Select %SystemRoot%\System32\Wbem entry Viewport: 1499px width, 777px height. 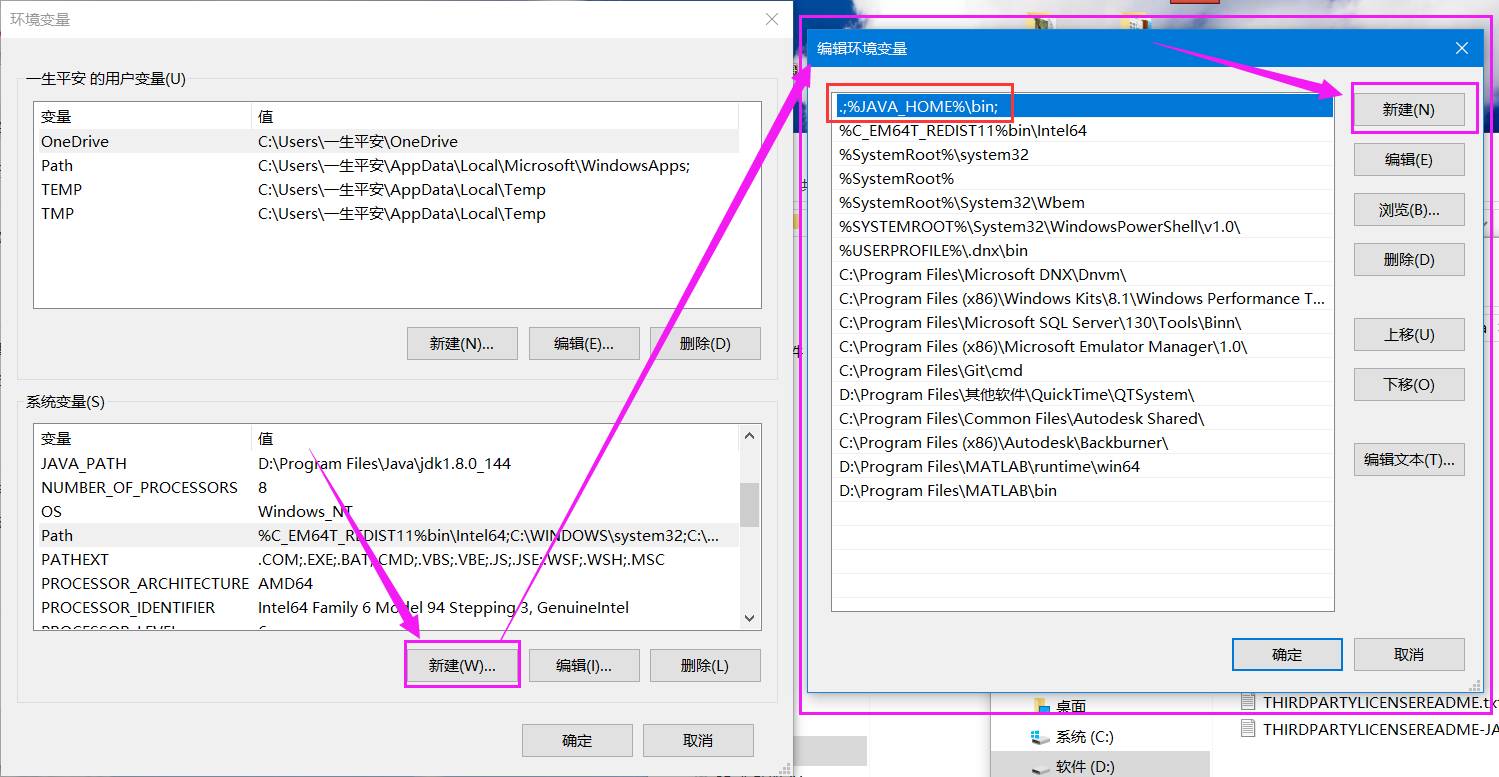tap(1083, 202)
